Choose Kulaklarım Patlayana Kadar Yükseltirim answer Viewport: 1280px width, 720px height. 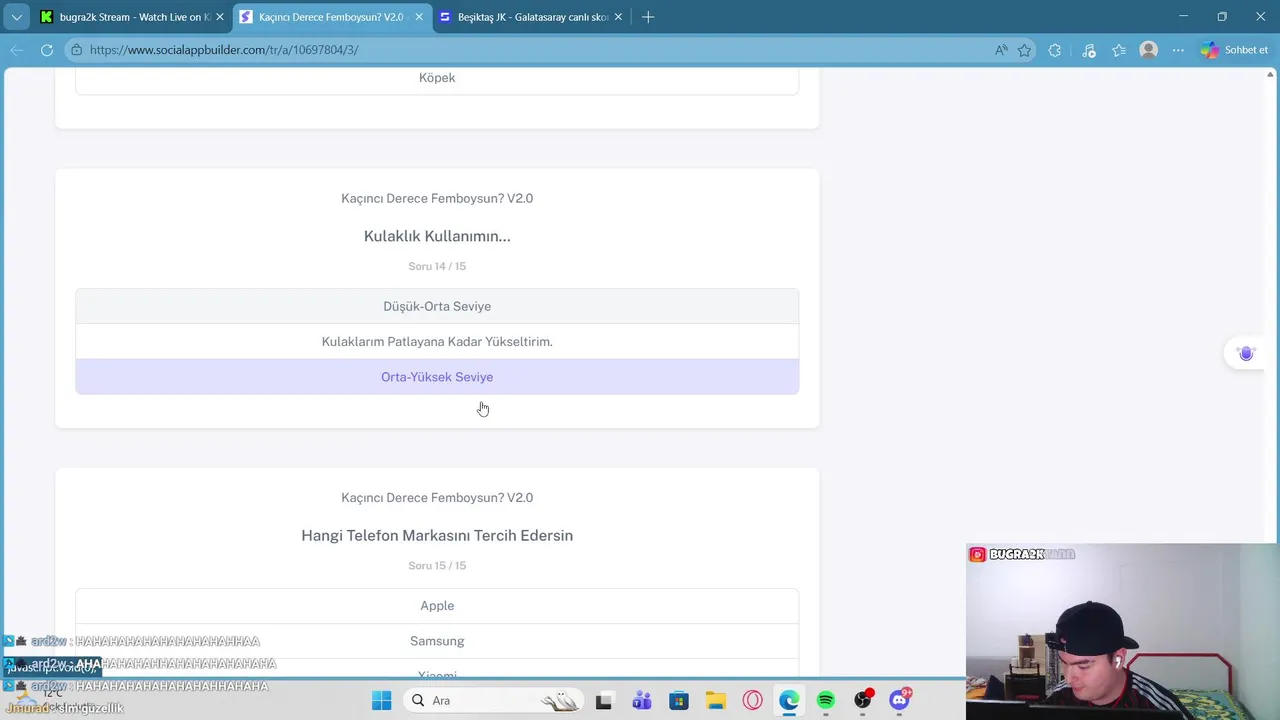tap(437, 342)
